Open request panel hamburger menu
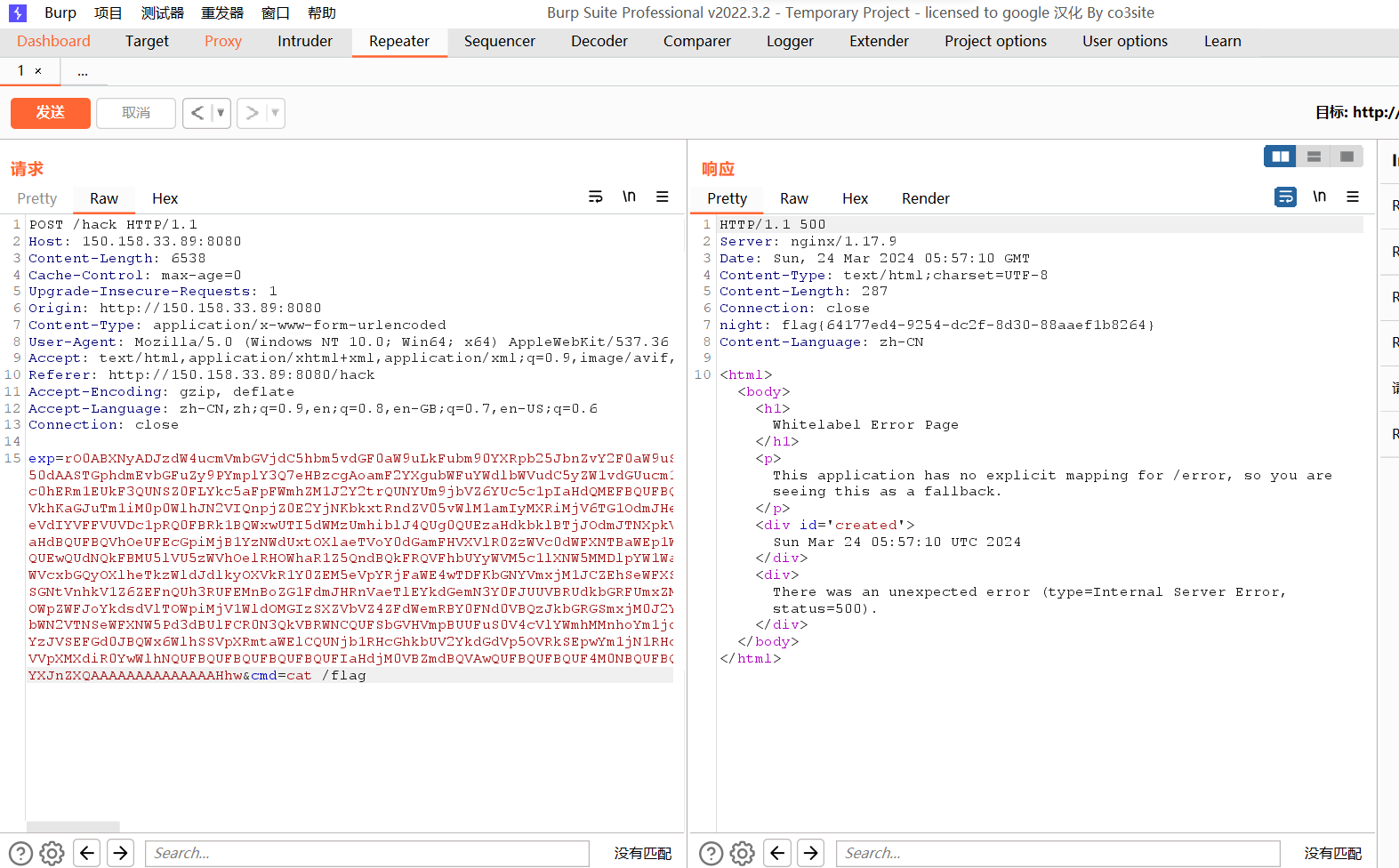Image resolution: width=1399 pixels, height=868 pixels. 663,197
